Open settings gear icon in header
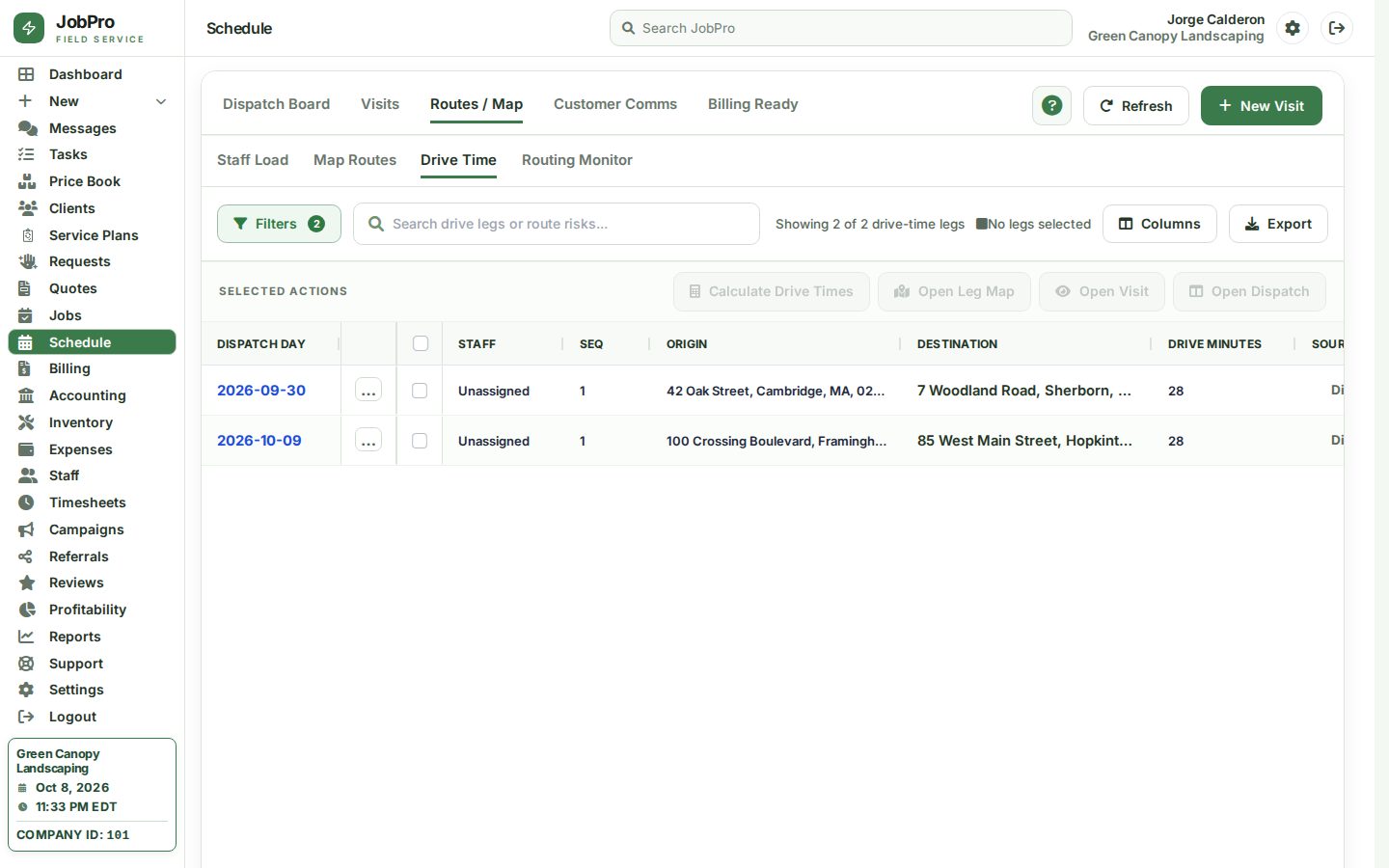1389x868 pixels. 1293,28
